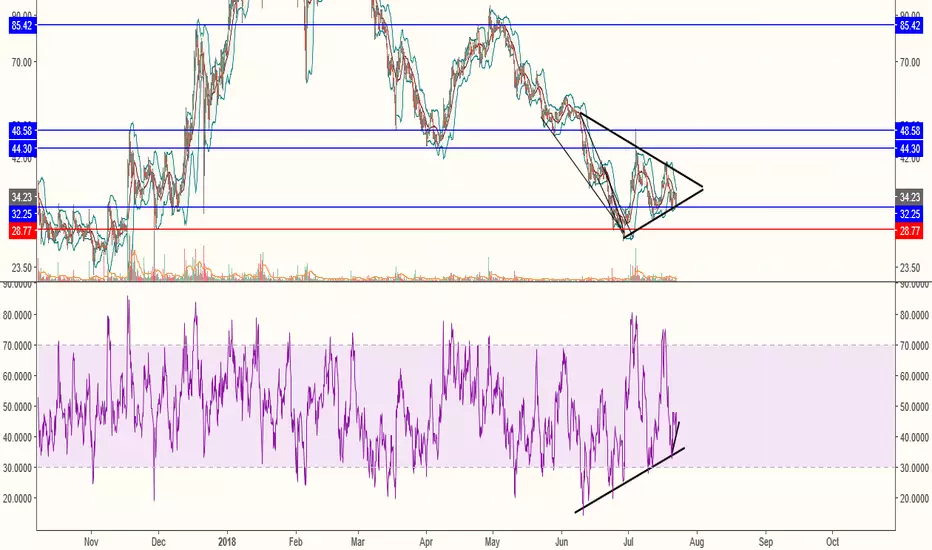Select the black RSI rising trendline
Viewport: 932px width, 550px height.
coord(629,480)
